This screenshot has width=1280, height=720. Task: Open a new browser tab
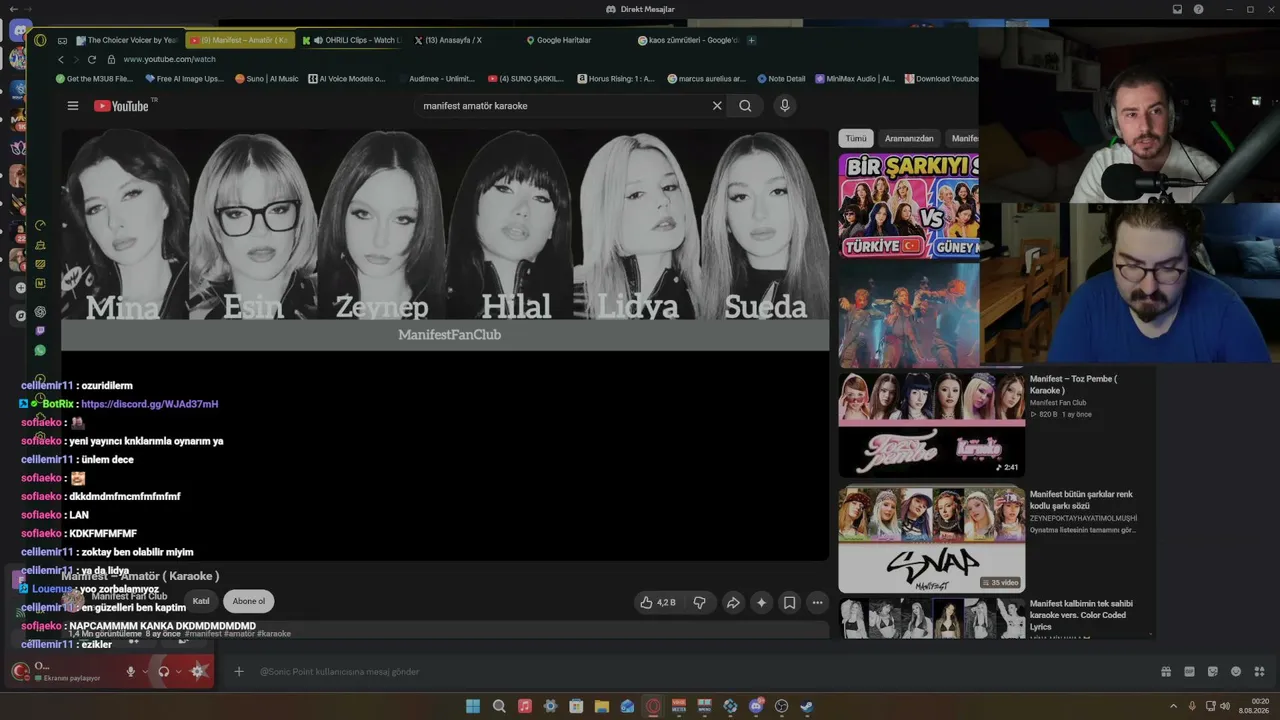click(x=752, y=40)
